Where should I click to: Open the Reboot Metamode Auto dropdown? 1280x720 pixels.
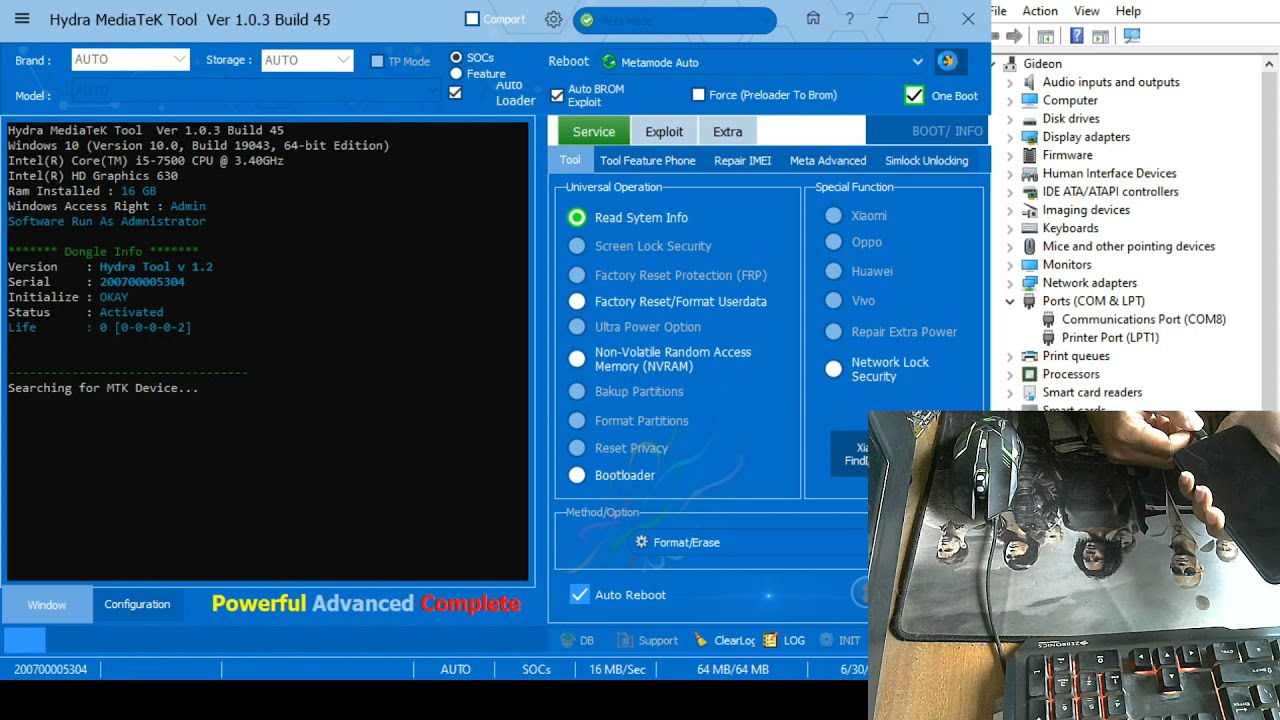point(764,62)
